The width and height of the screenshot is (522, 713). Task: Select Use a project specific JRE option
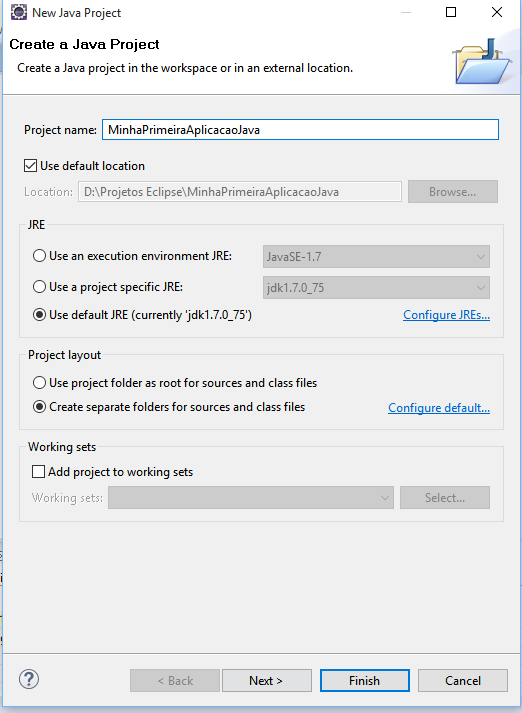(40, 287)
